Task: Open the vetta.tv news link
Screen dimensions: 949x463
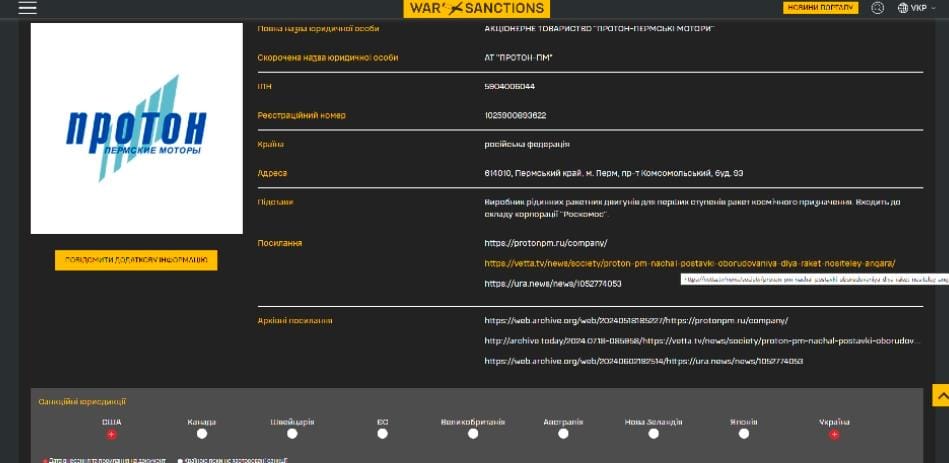Action: tap(689, 263)
